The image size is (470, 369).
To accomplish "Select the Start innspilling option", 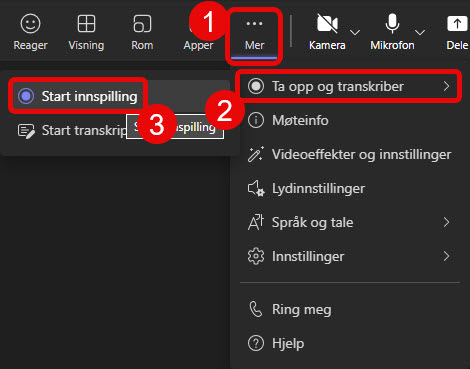I will [79, 96].
